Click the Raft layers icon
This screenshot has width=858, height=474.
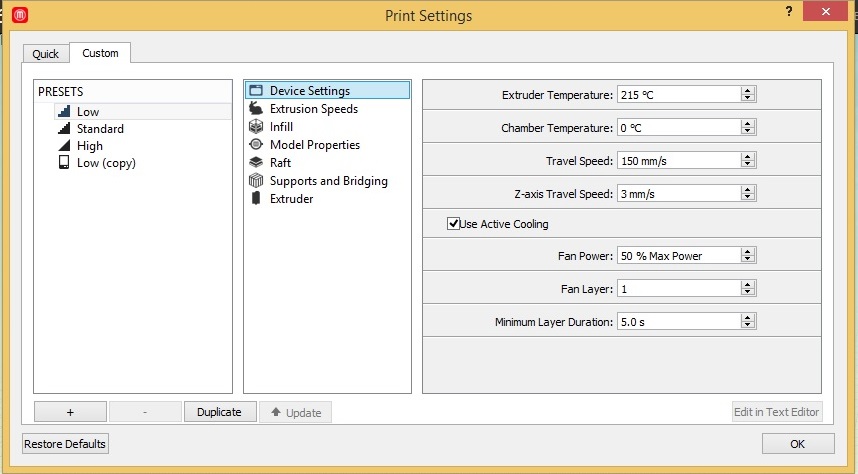[x=255, y=163]
